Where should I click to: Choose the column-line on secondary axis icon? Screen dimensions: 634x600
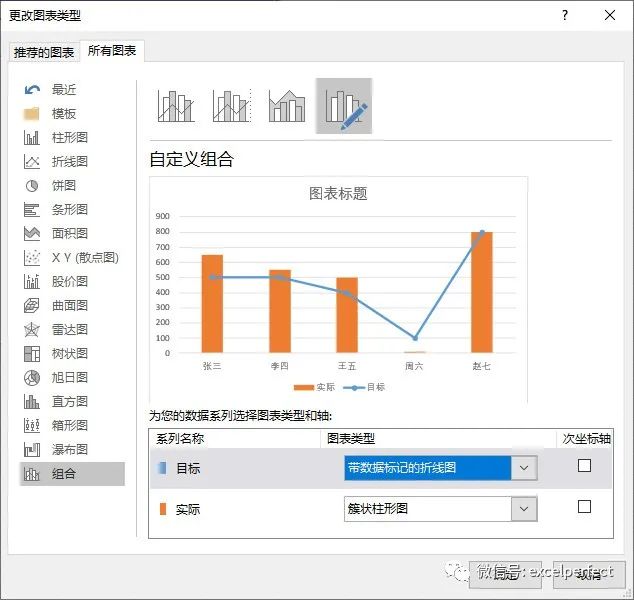pos(232,106)
